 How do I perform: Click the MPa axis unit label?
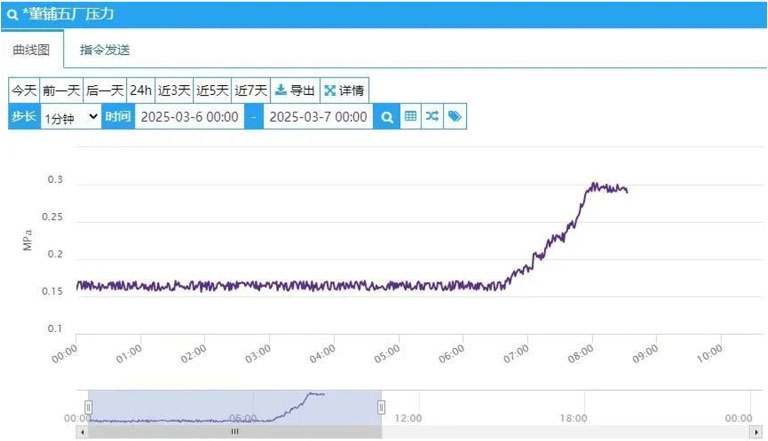(27, 241)
